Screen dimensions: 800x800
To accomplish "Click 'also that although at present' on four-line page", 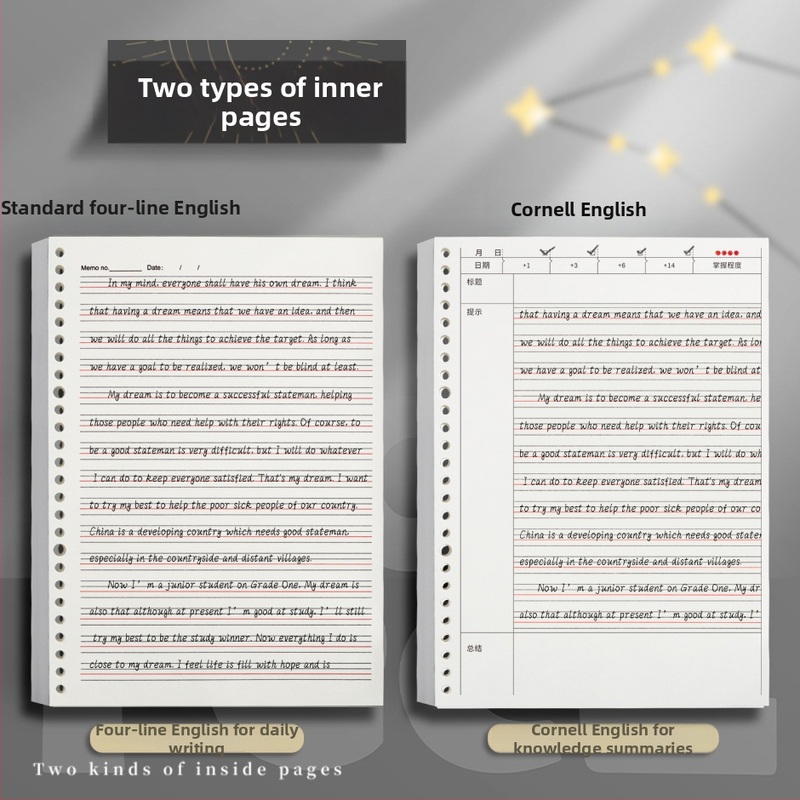I will [x=227, y=612].
